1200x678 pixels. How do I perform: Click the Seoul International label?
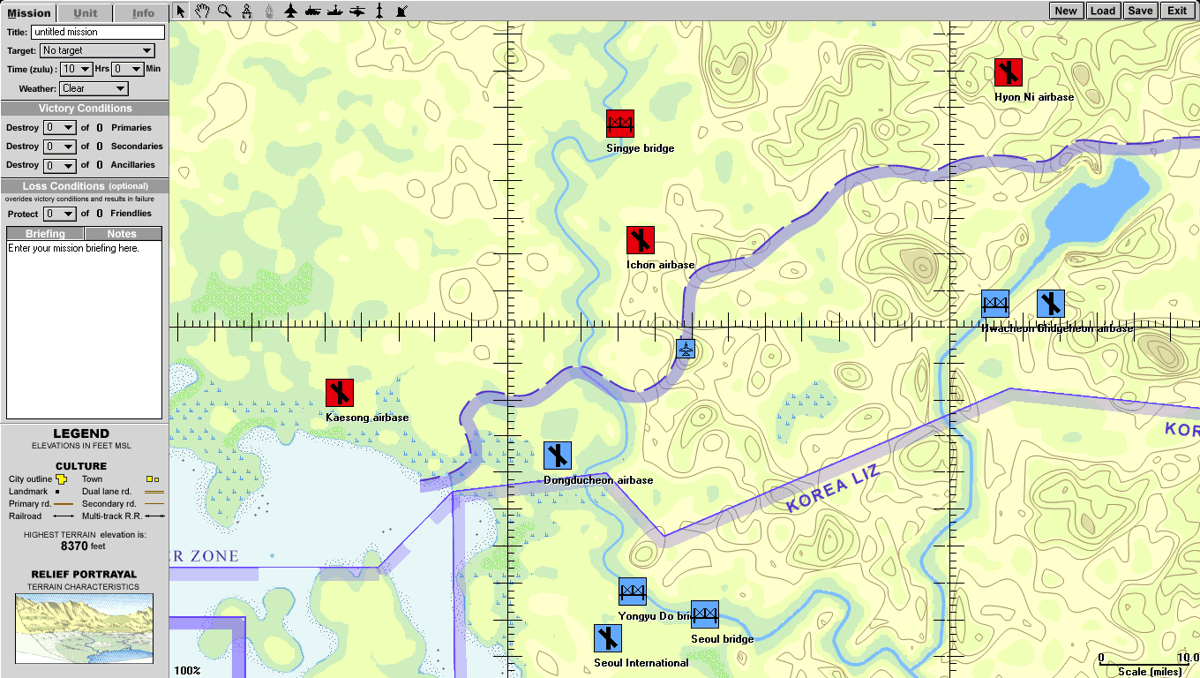[641, 663]
